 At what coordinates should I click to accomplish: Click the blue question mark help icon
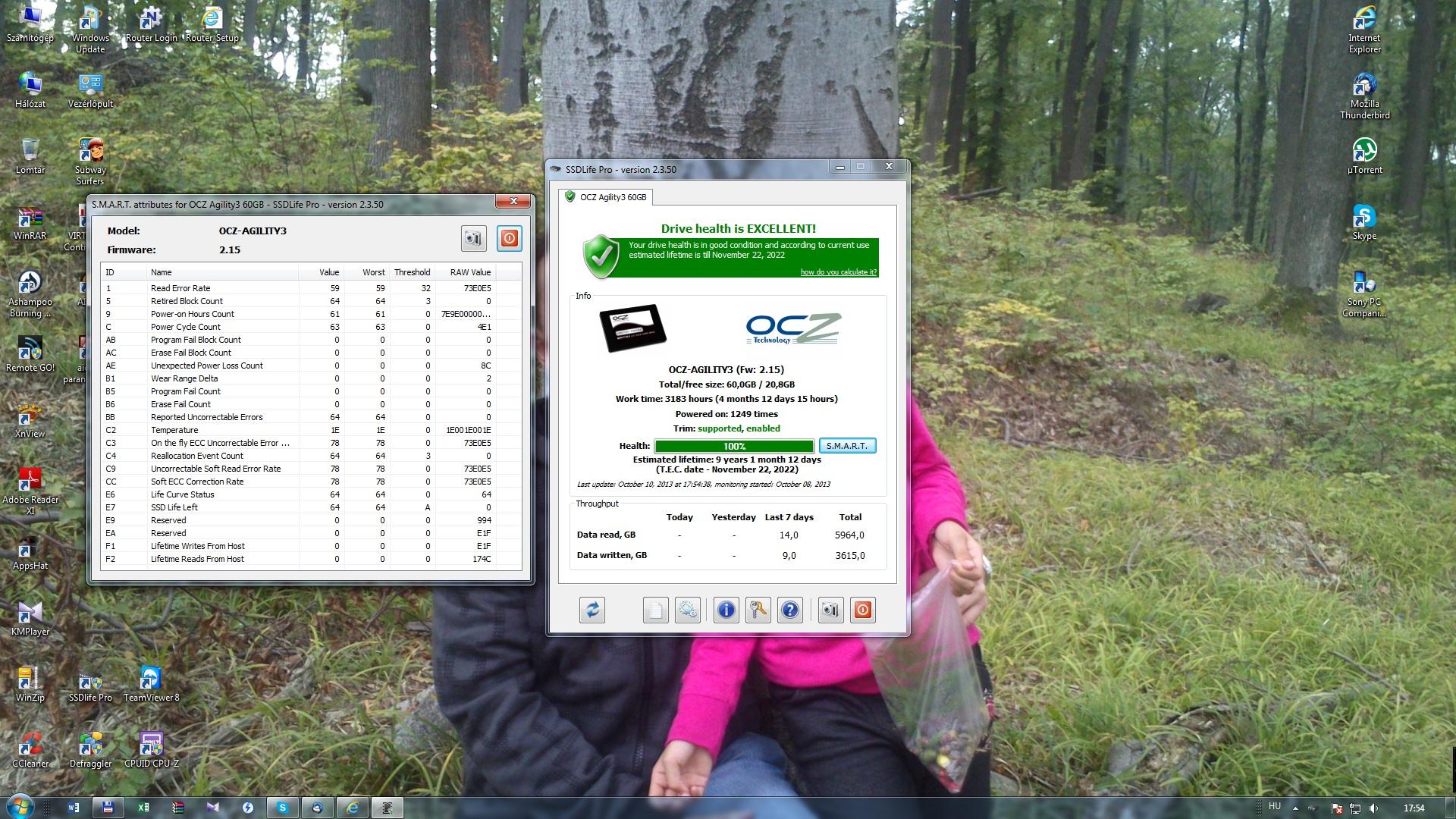[789, 610]
